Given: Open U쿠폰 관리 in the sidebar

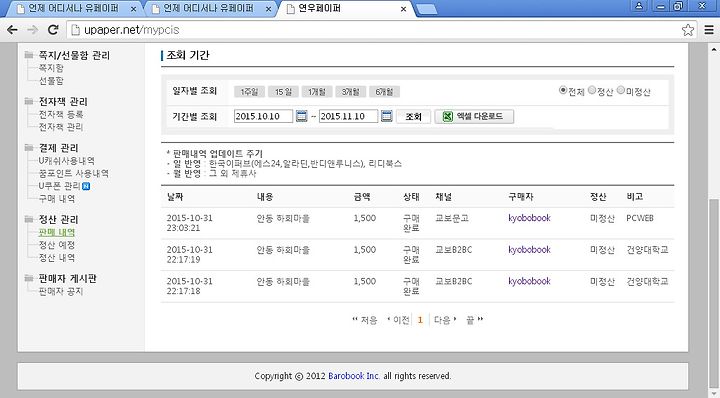Looking at the screenshot, I should pos(60,186).
